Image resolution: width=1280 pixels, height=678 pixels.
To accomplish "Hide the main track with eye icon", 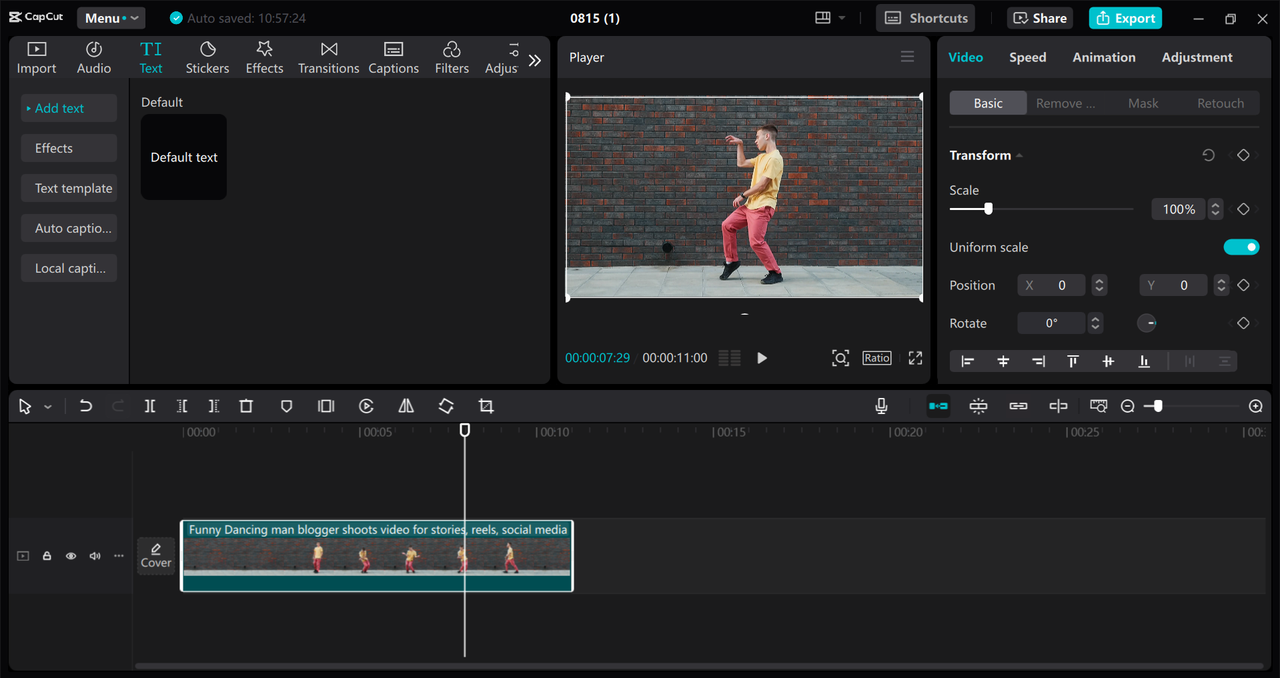I will [71, 556].
